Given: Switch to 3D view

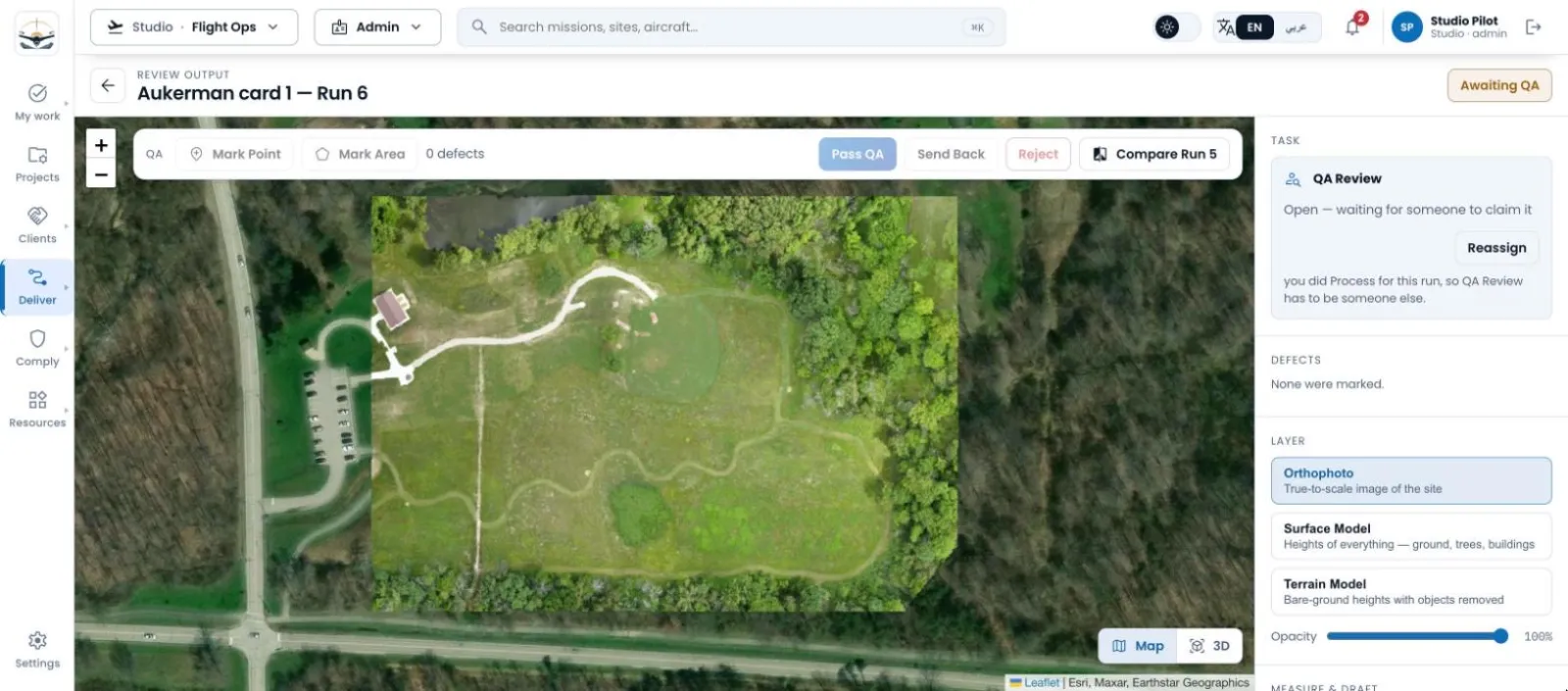Looking at the screenshot, I should (x=1209, y=646).
